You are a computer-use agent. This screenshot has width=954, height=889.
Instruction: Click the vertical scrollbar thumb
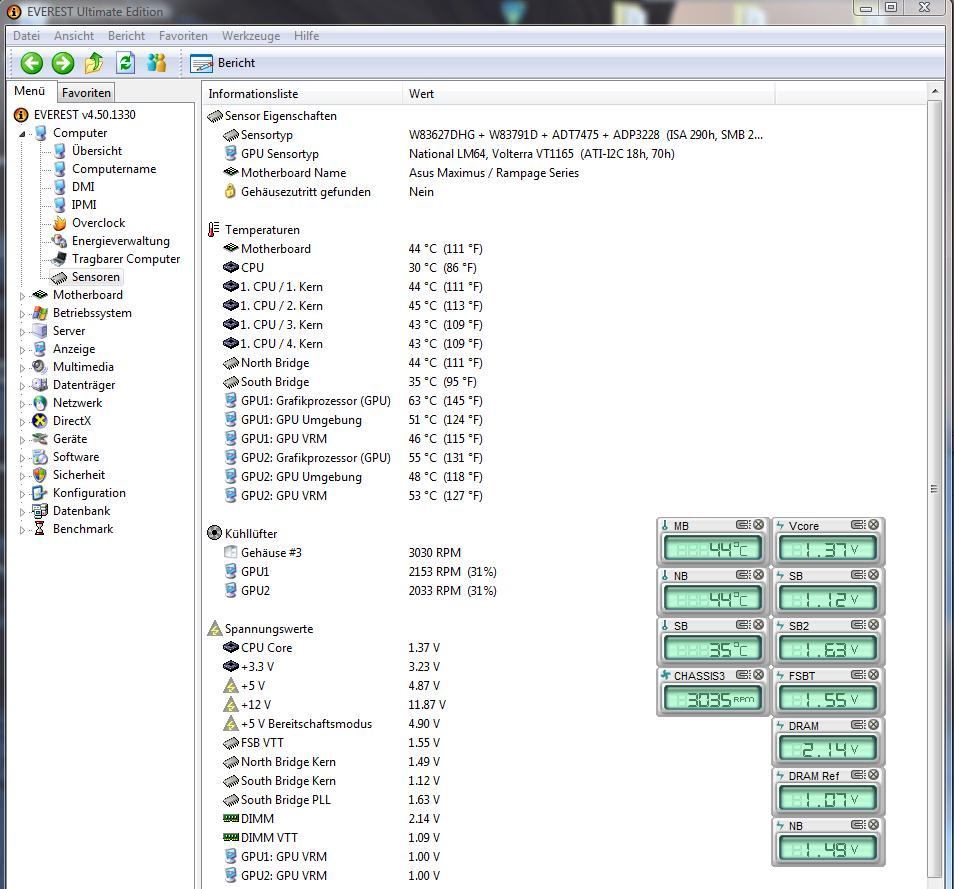pyautogui.click(x=935, y=489)
